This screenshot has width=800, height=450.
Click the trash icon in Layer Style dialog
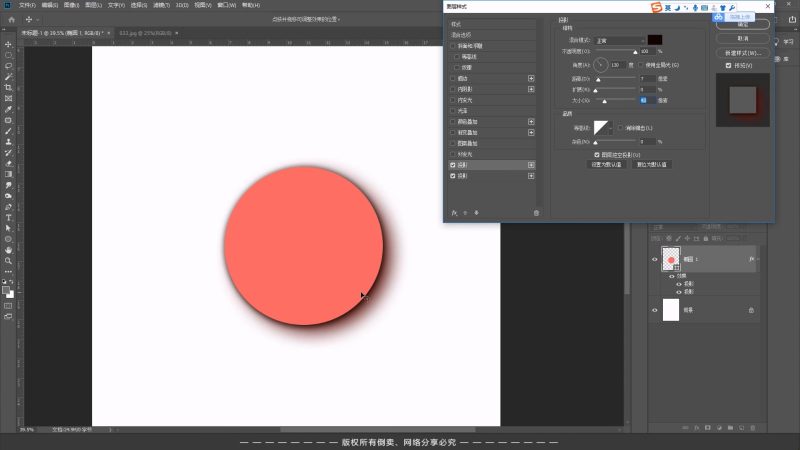[x=536, y=213]
